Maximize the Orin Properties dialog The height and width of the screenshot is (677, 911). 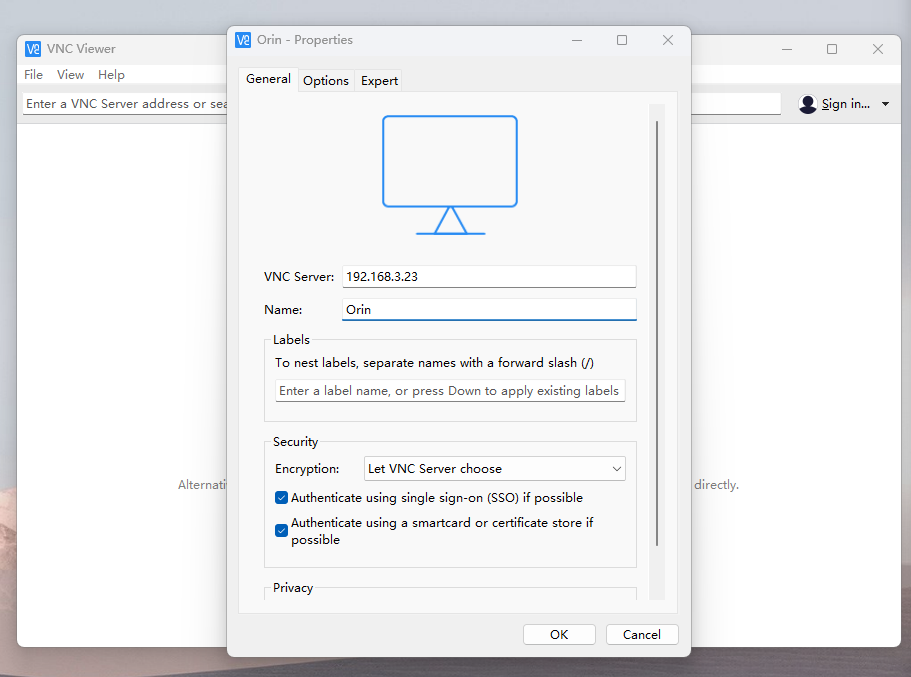[622, 40]
